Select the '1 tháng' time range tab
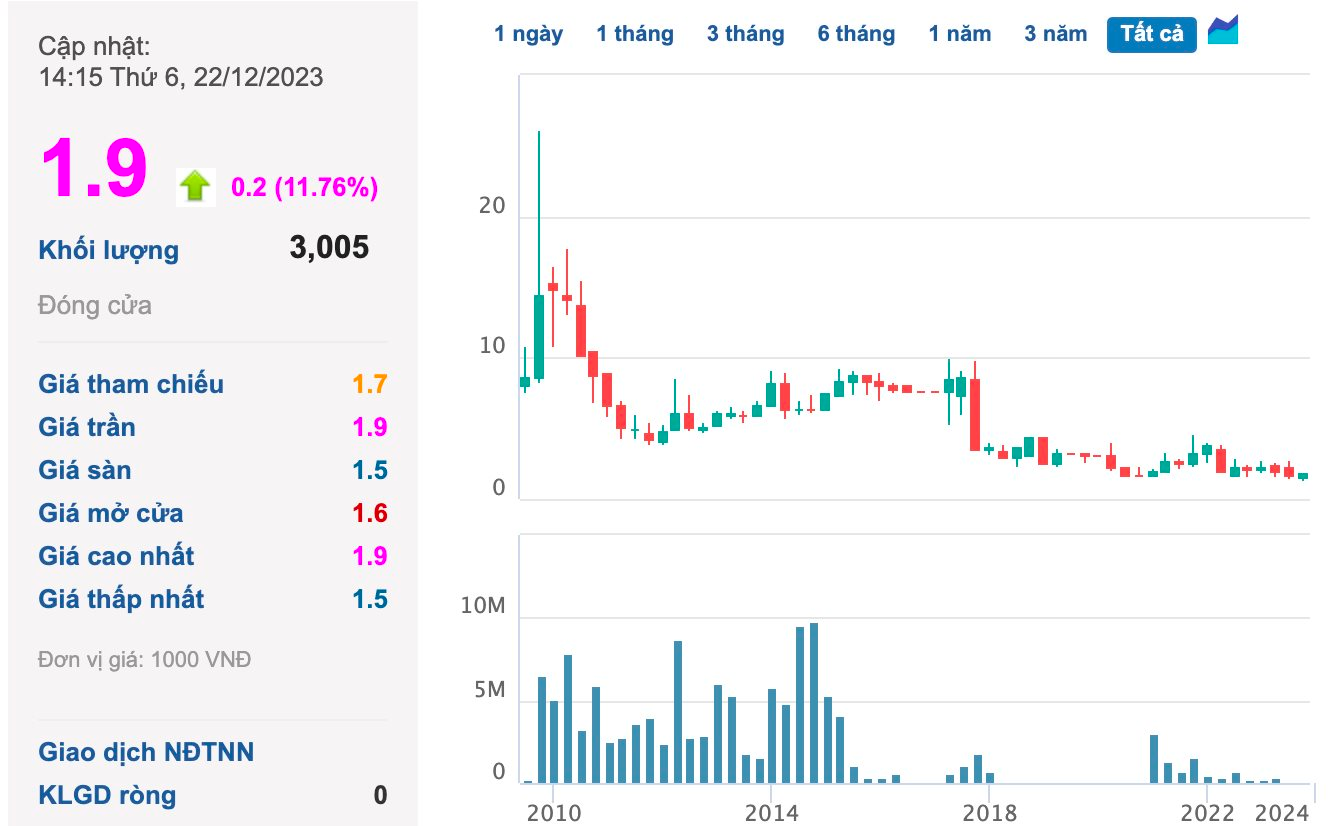 (x=635, y=34)
